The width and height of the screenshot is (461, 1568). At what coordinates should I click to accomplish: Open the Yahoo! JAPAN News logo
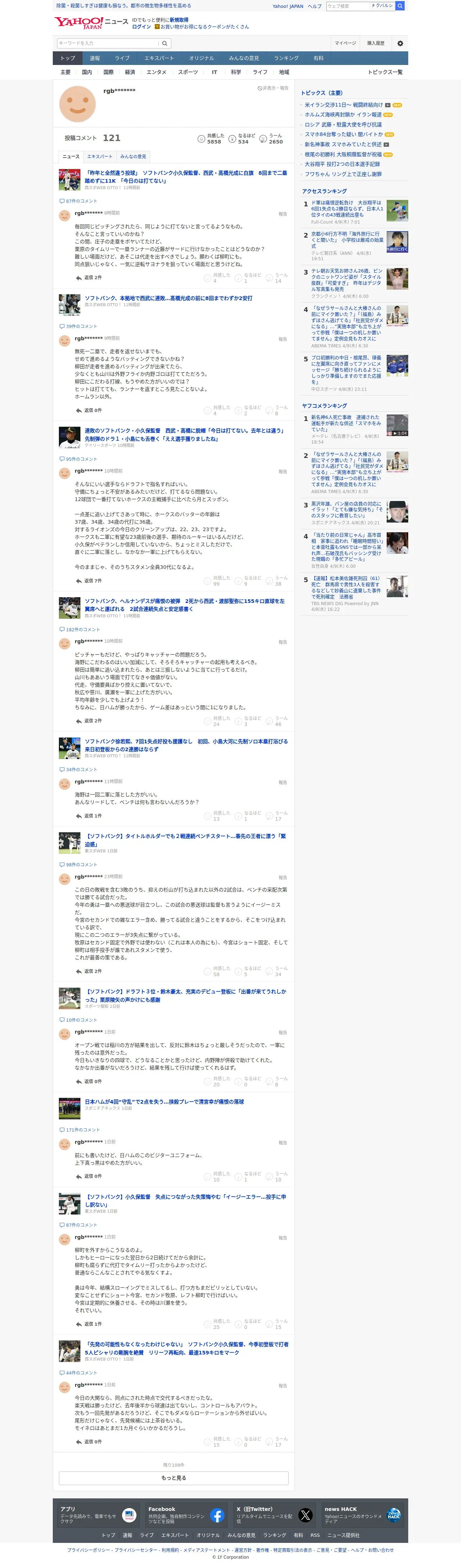(92, 23)
